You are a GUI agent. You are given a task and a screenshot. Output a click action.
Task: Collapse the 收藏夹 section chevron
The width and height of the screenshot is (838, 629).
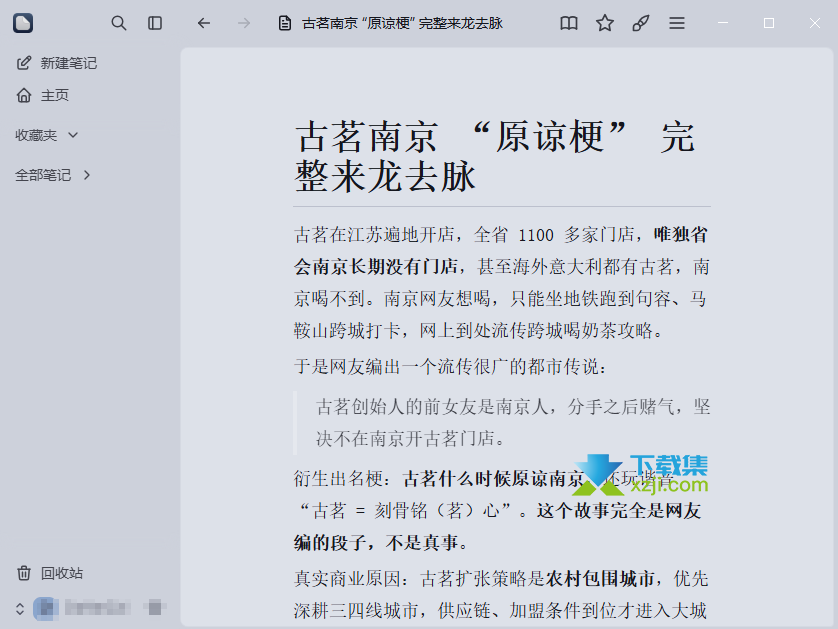pyautogui.click(x=73, y=135)
